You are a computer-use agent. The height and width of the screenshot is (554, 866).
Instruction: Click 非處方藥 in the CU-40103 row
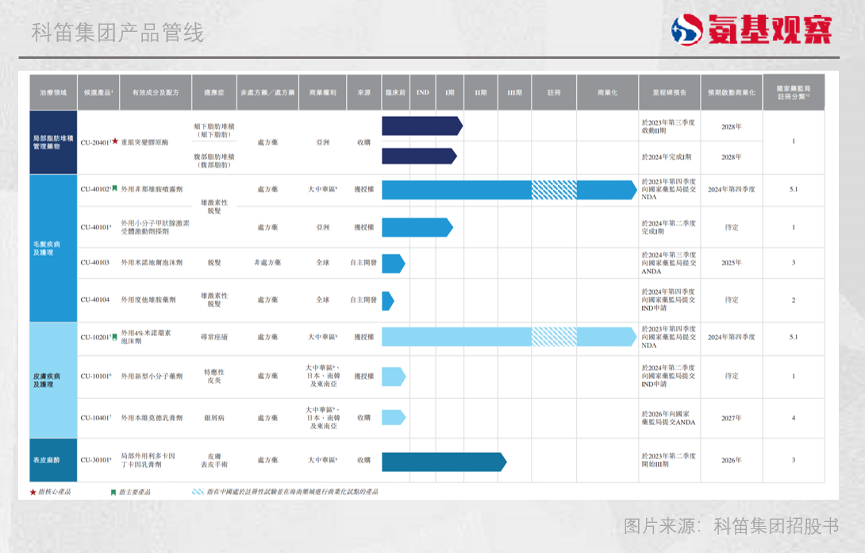267,262
